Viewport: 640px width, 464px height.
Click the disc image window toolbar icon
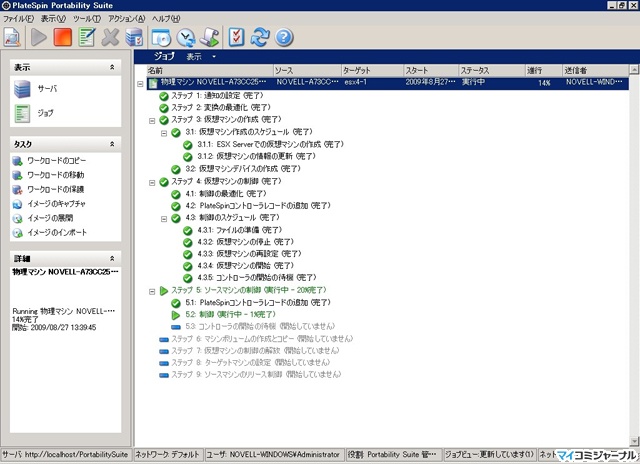[161, 37]
